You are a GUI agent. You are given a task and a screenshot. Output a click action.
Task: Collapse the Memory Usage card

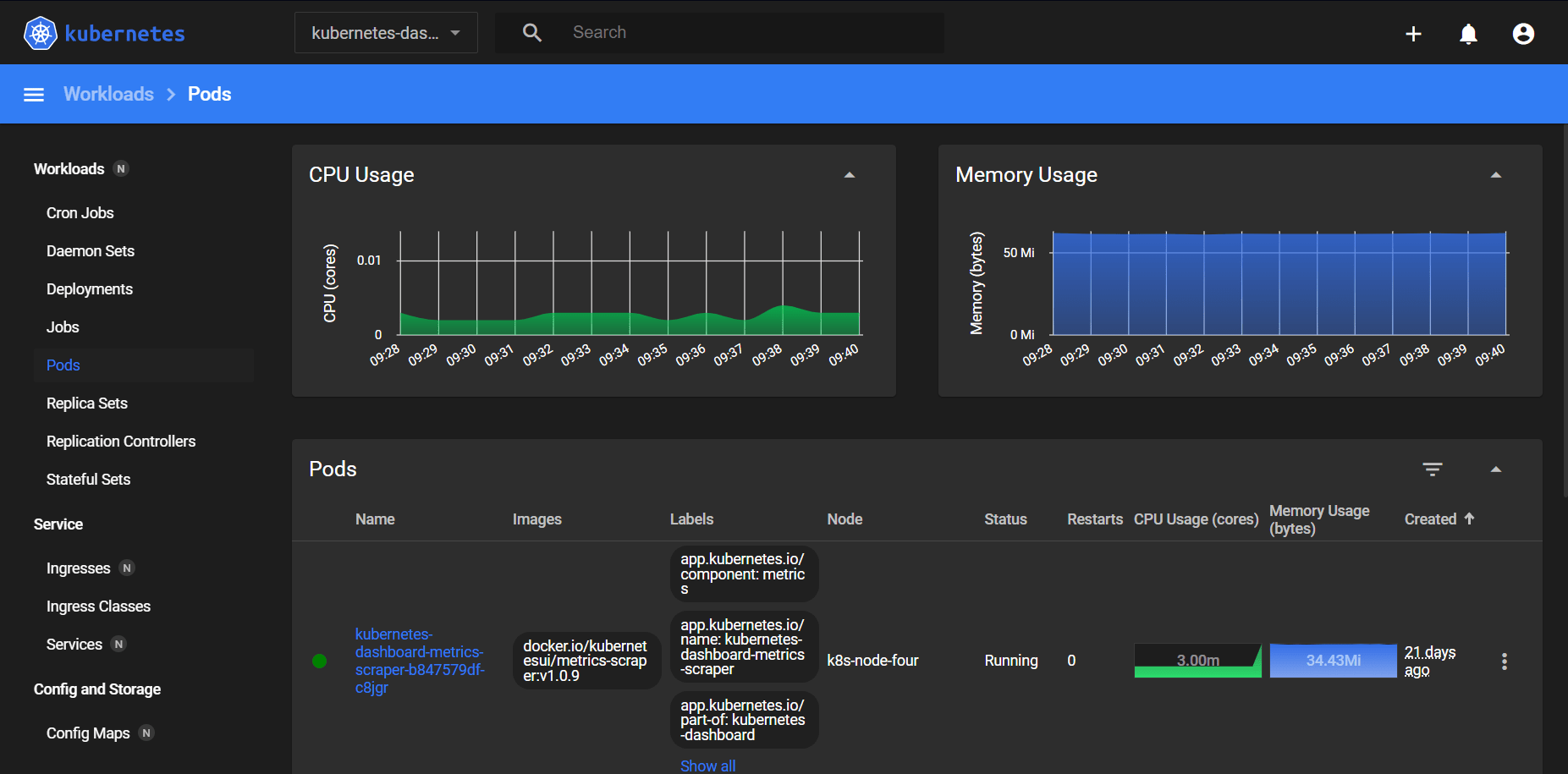tap(1496, 175)
